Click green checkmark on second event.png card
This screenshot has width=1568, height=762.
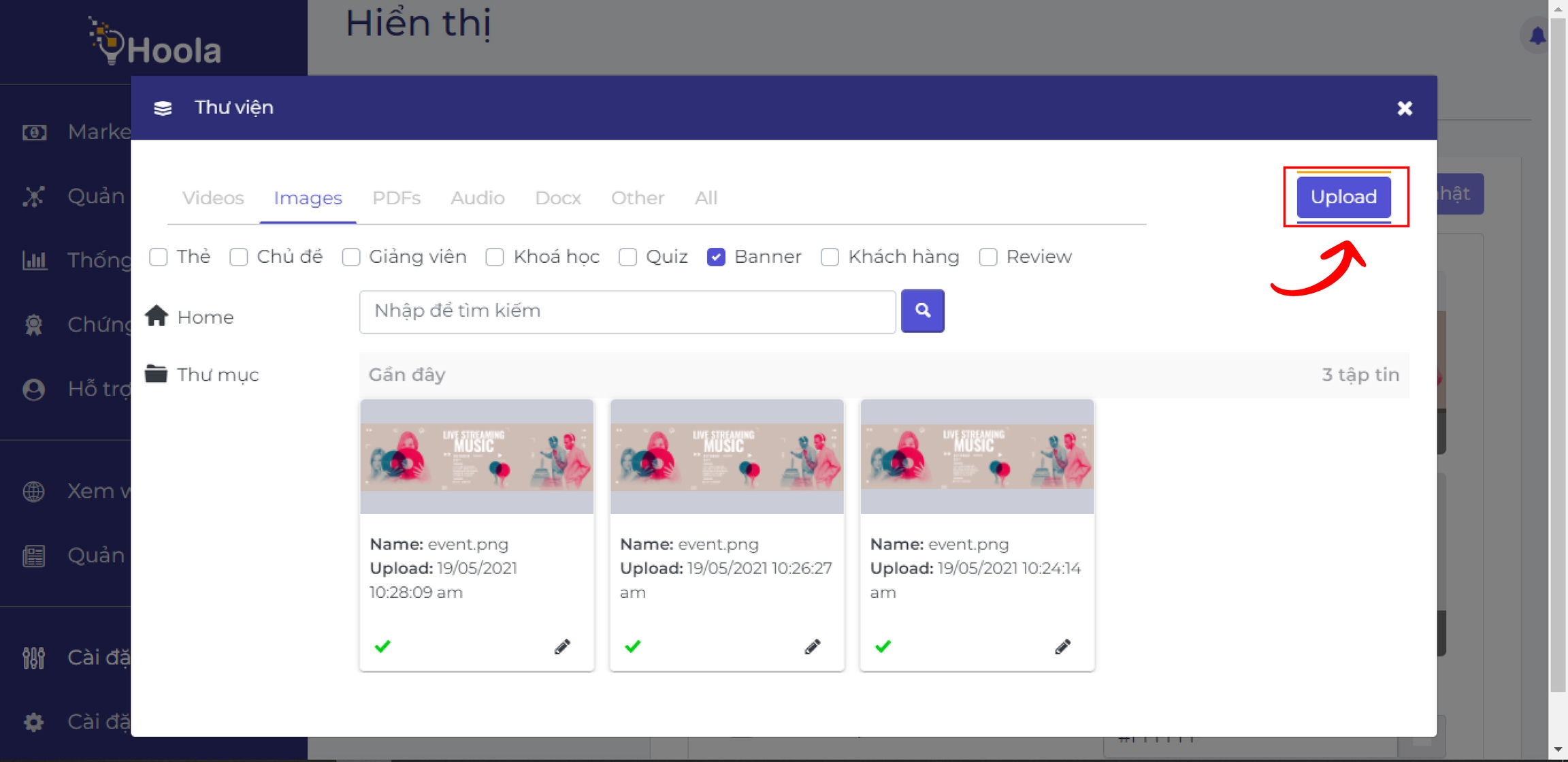pos(632,646)
